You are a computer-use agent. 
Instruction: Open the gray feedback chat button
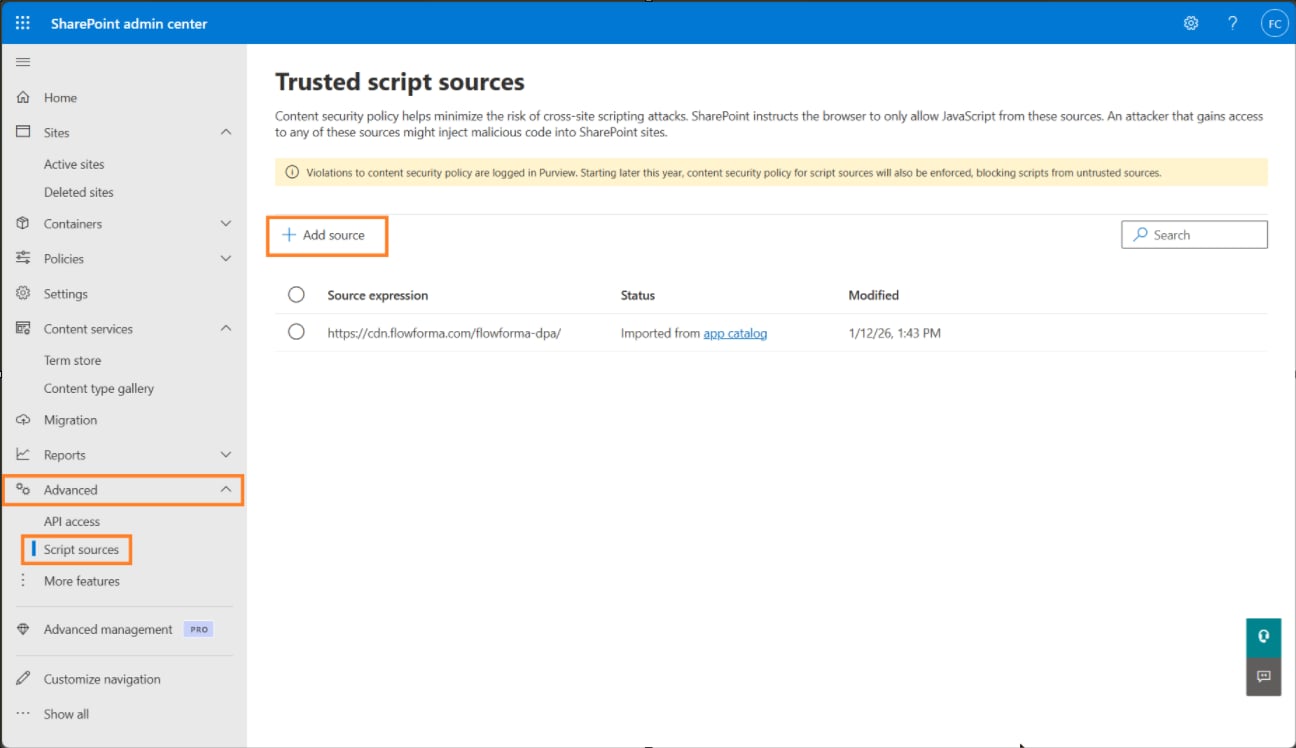(x=1264, y=677)
